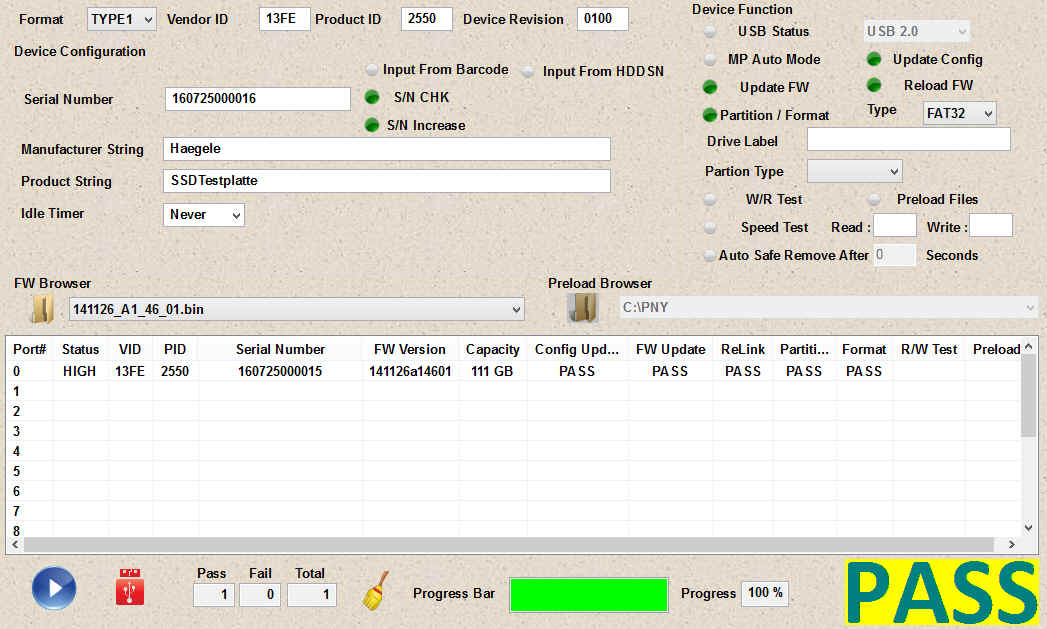Click the FW Version column header

[409, 349]
